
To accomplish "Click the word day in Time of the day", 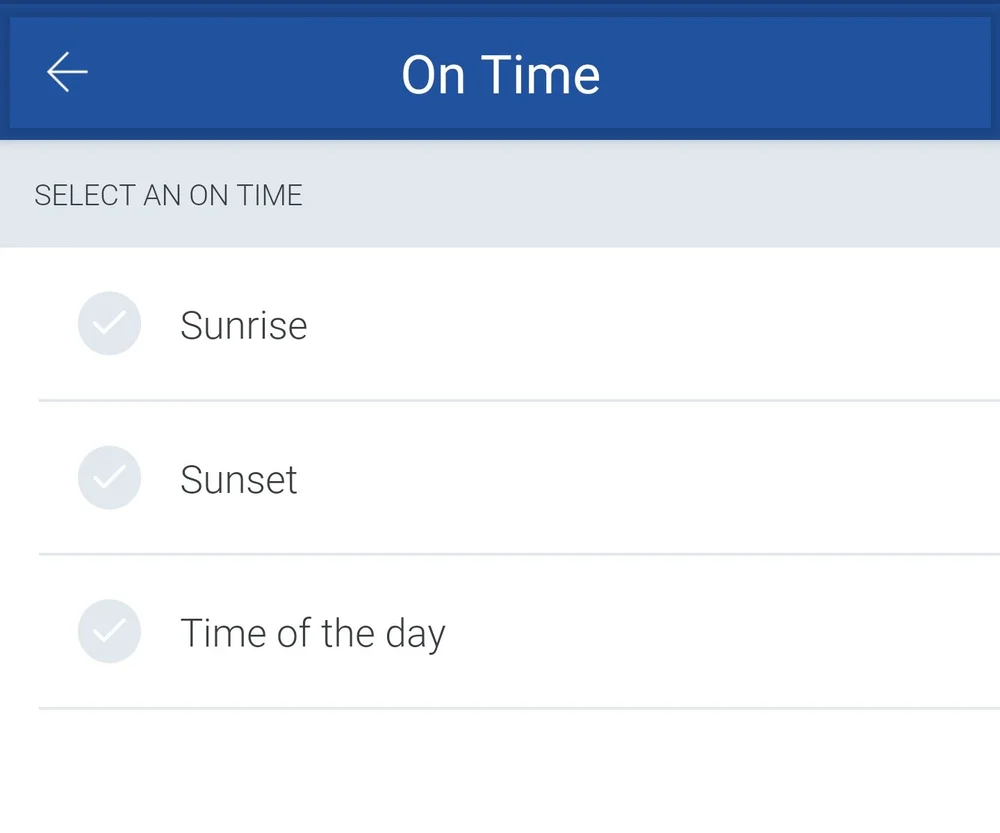I will click(415, 636).
